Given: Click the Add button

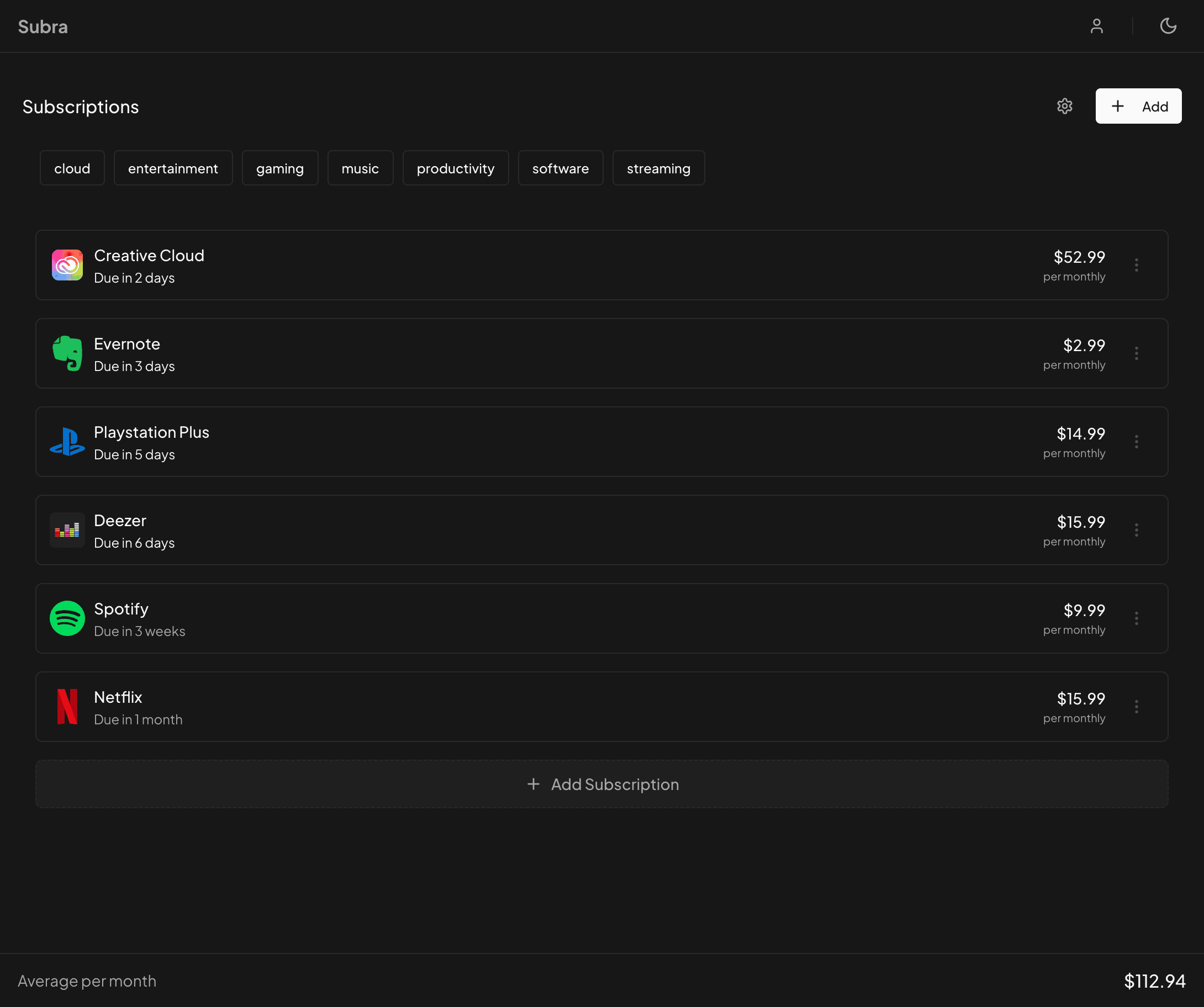Looking at the screenshot, I should 1138,106.
